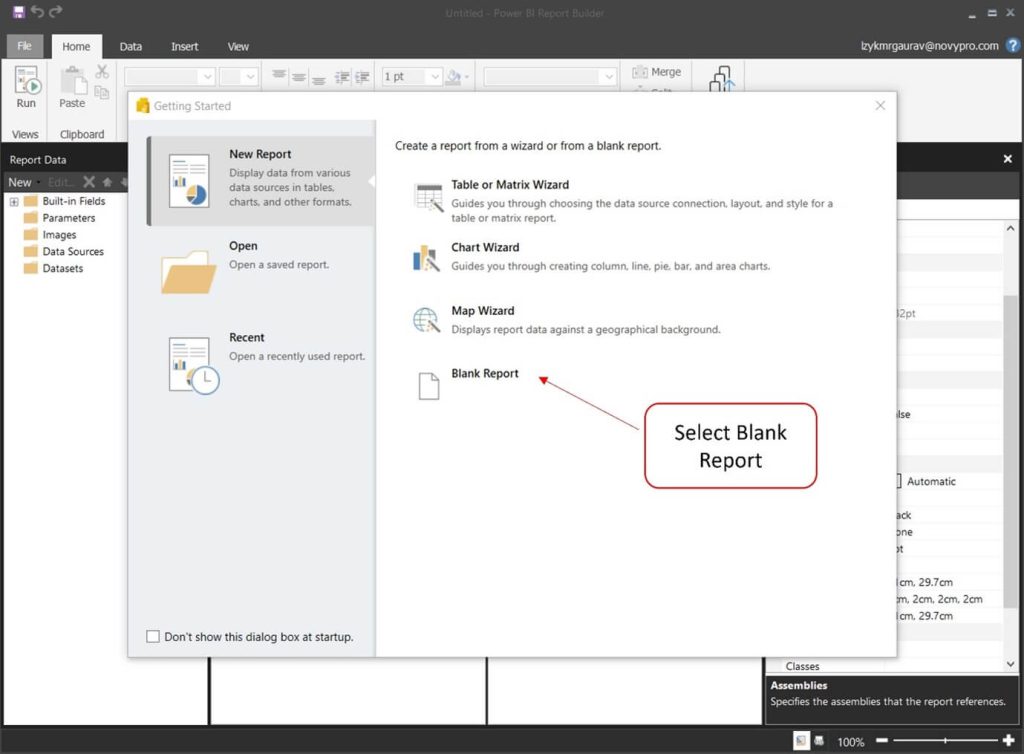The height and width of the screenshot is (754, 1024).
Task: Select the Datasets folder
Action: [62, 269]
